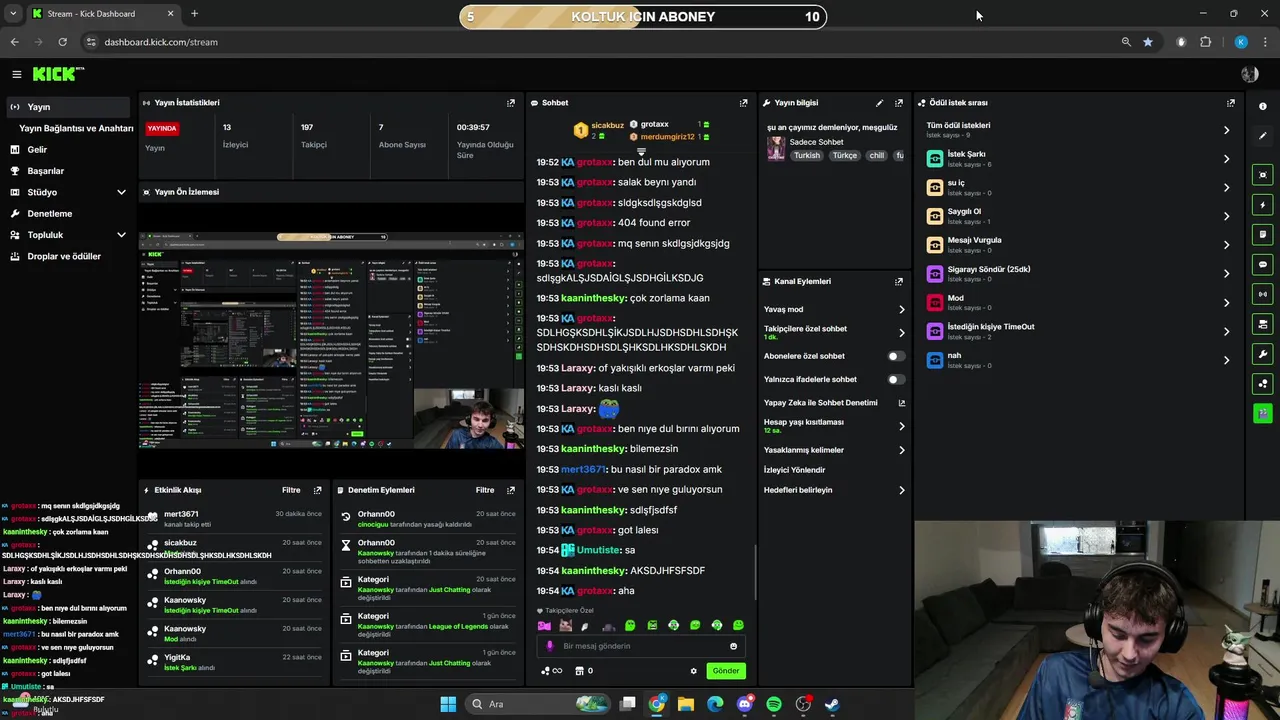Open Yavaş mod options chevron
Screen dimensions: 1280x720
[x=901, y=310]
